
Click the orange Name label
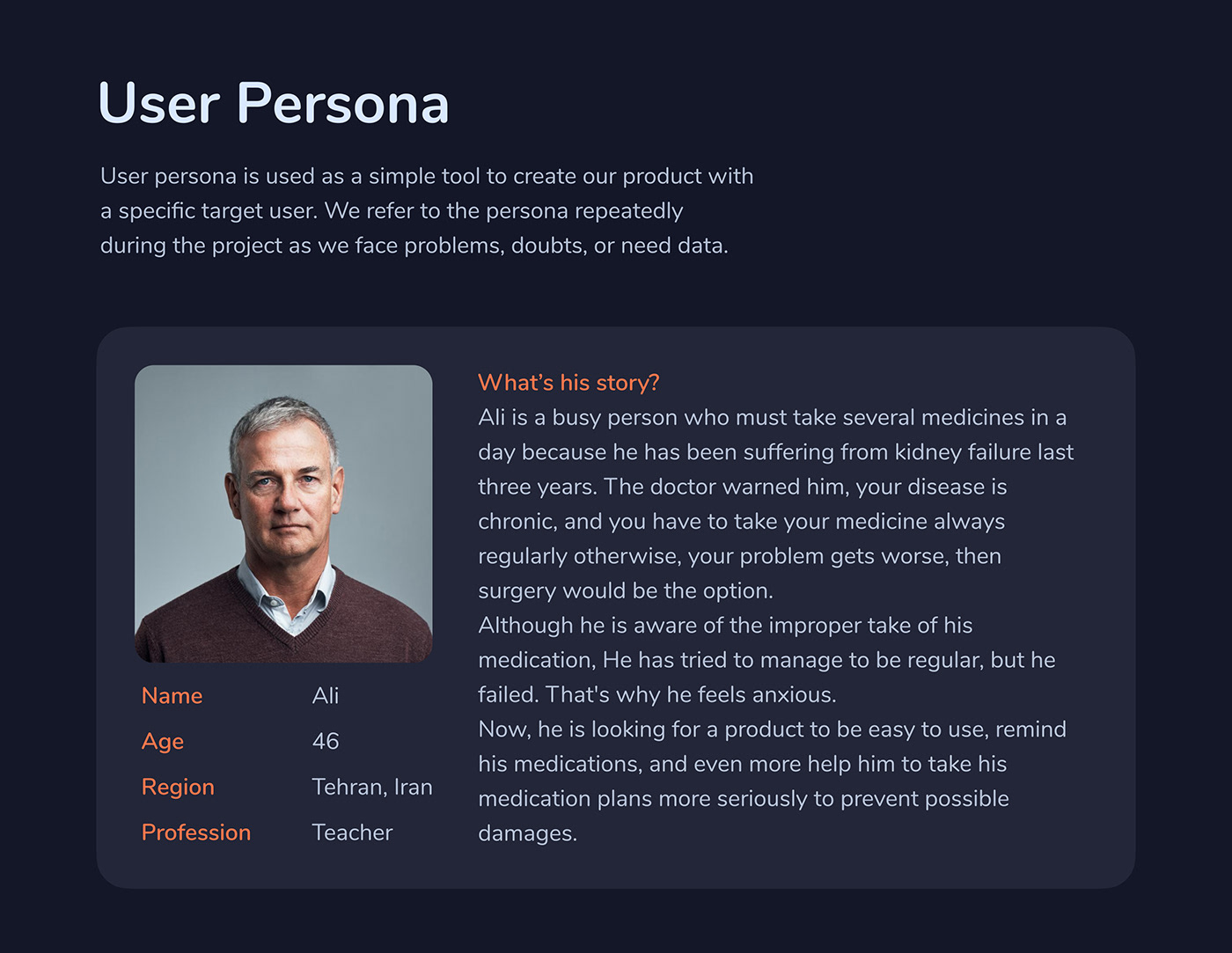[172, 696]
